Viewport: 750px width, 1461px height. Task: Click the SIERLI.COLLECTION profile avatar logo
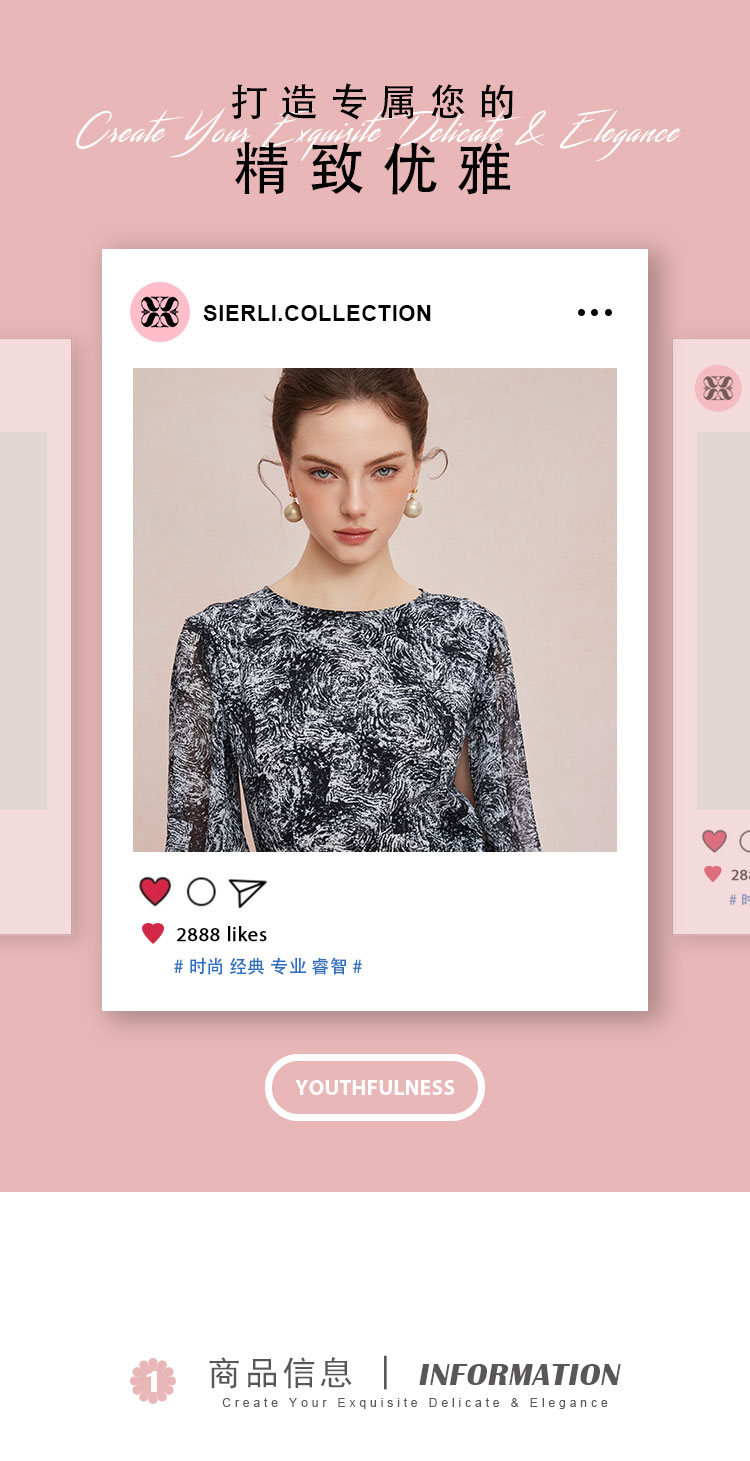pyautogui.click(x=160, y=312)
